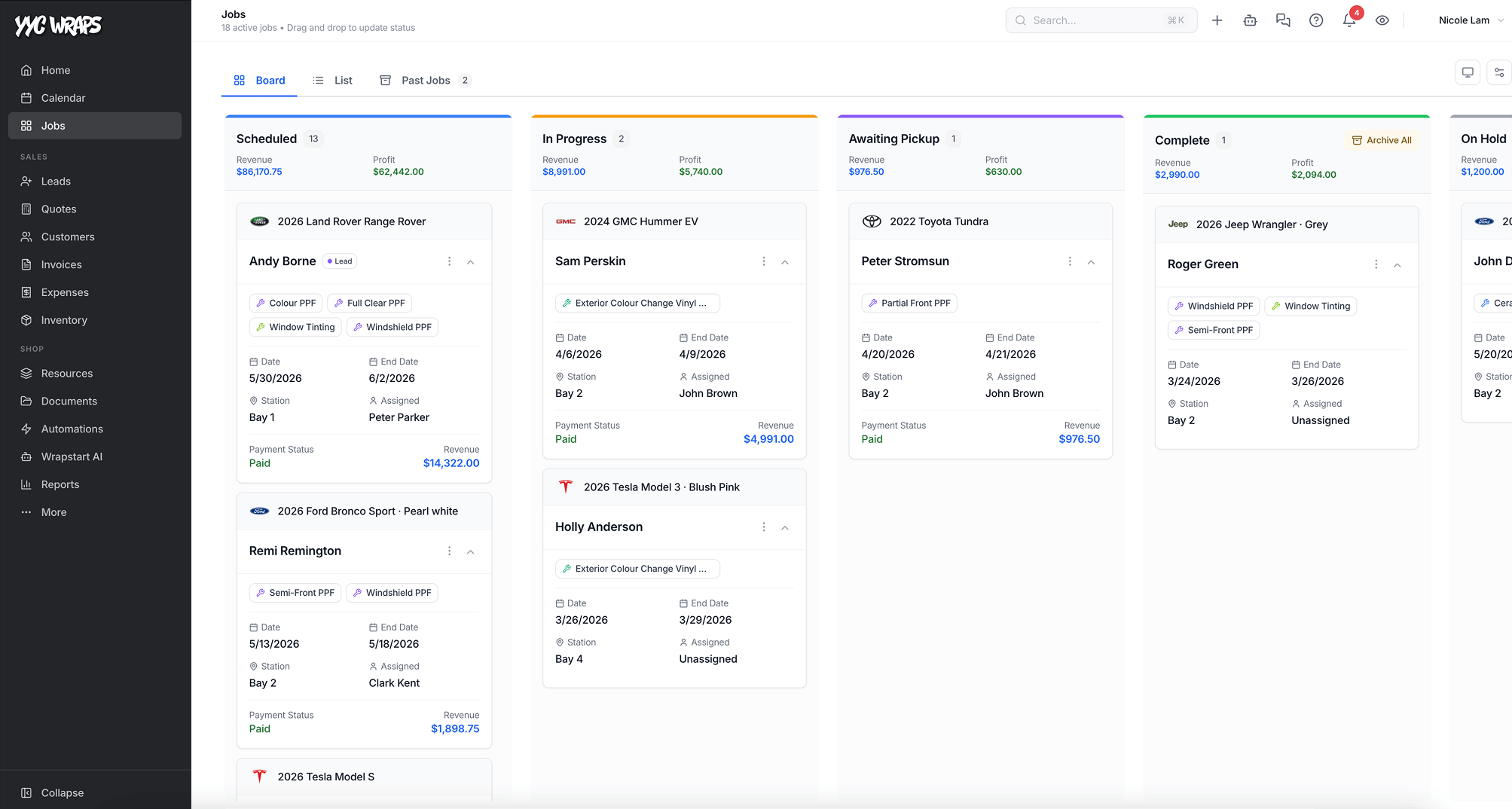The width and height of the screenshot is (1512, 809).
Task: Click the Colour PPF service tag
Action: pos(286,304)
